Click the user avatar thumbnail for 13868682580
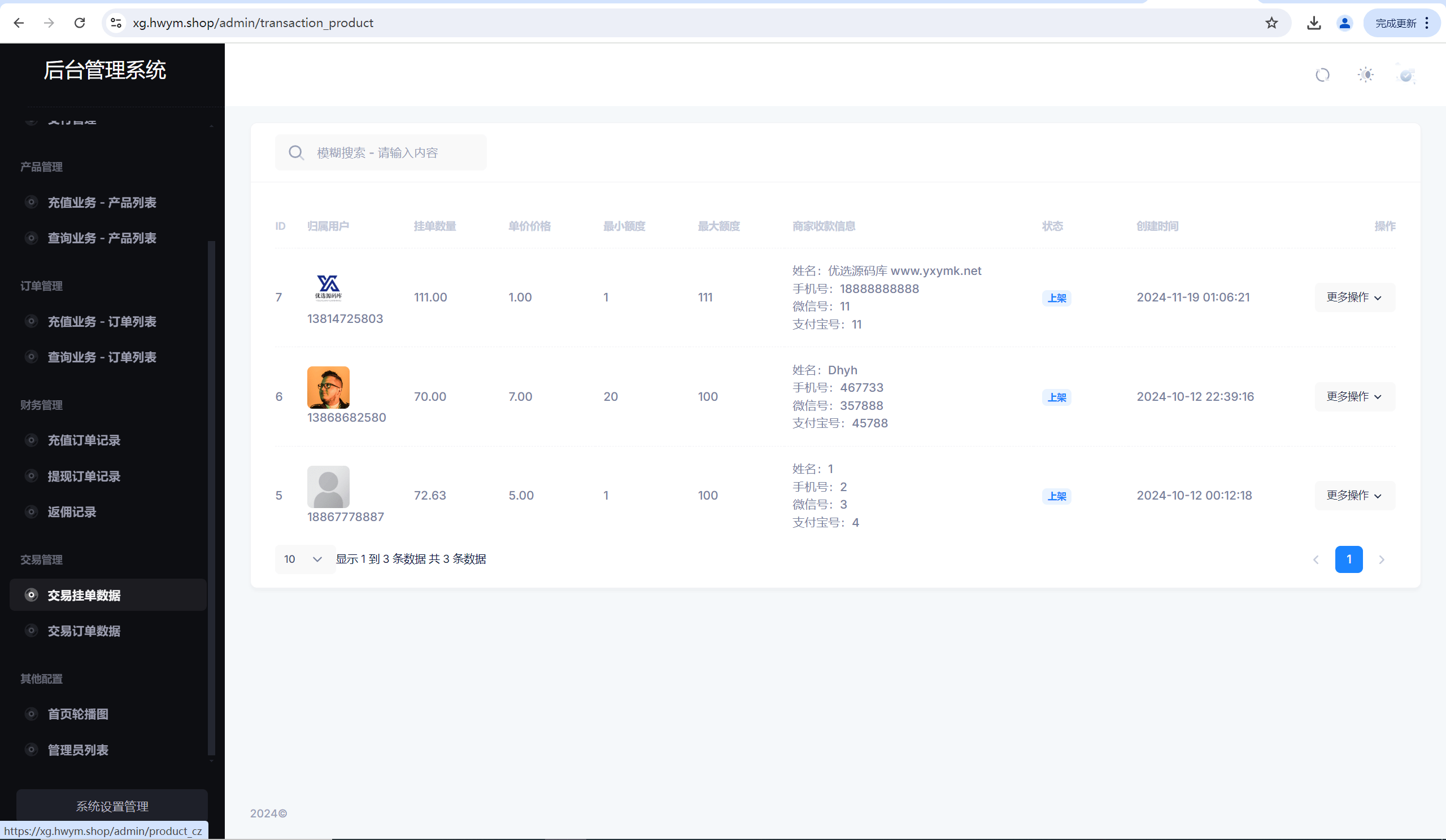1446x840 pixels. [x=328, y=387]
